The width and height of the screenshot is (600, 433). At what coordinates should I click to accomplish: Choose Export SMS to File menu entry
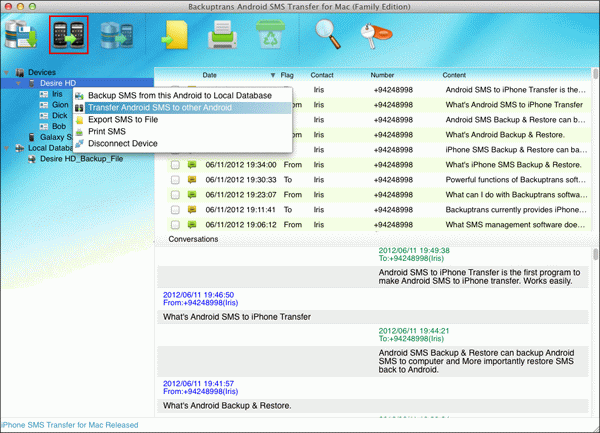pyautogui.click(x=183, y=119)
